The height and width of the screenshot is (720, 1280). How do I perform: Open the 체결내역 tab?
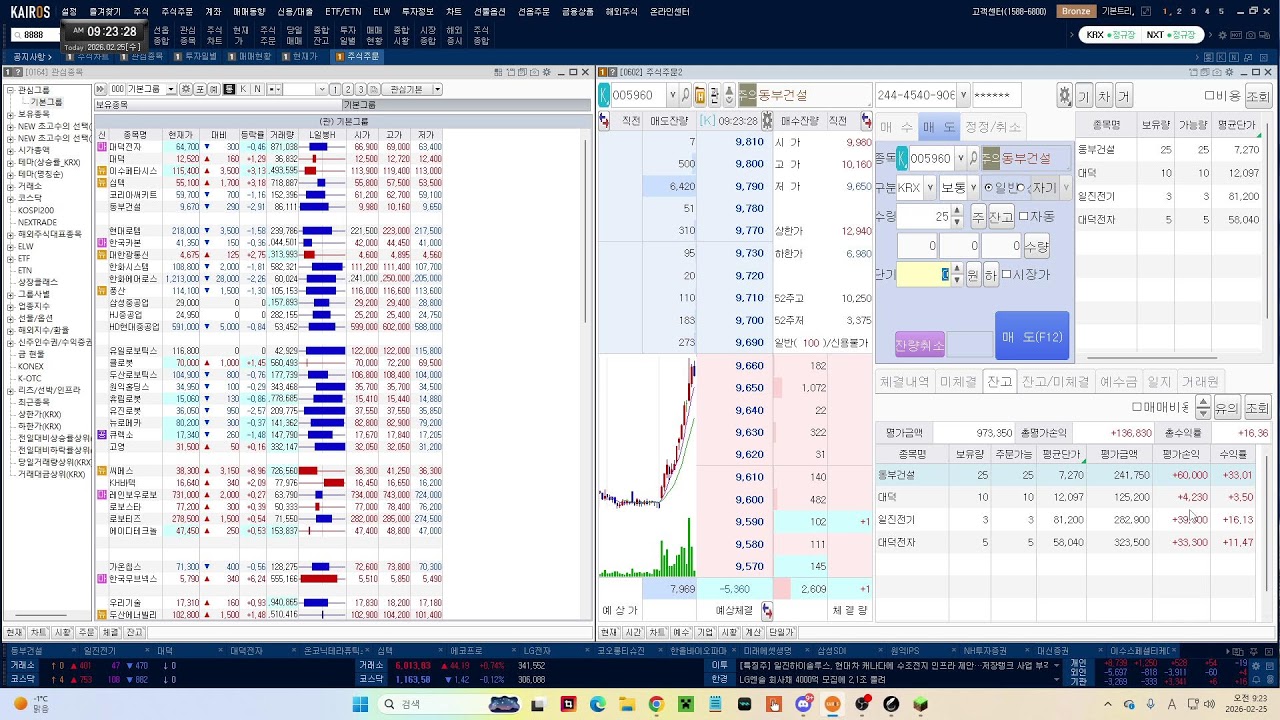(x=904, y=382)
